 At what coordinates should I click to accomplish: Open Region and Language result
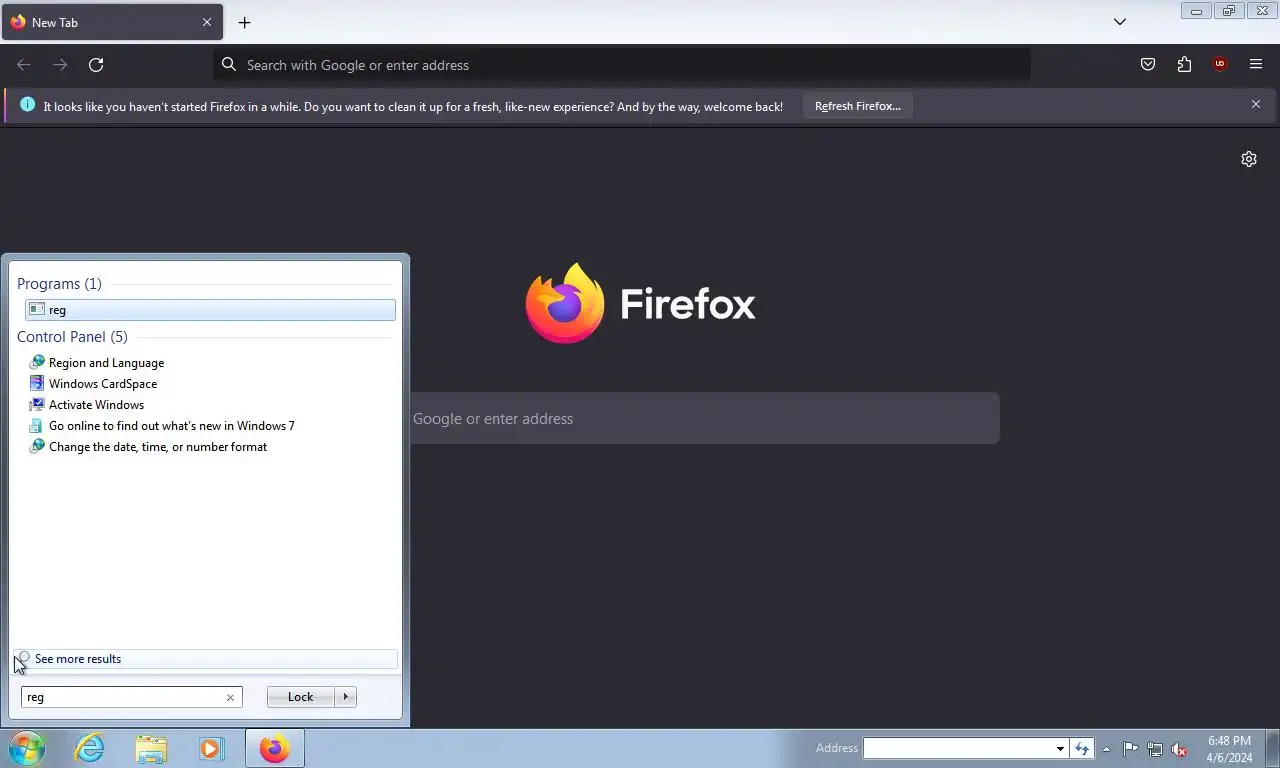point(106,363)
